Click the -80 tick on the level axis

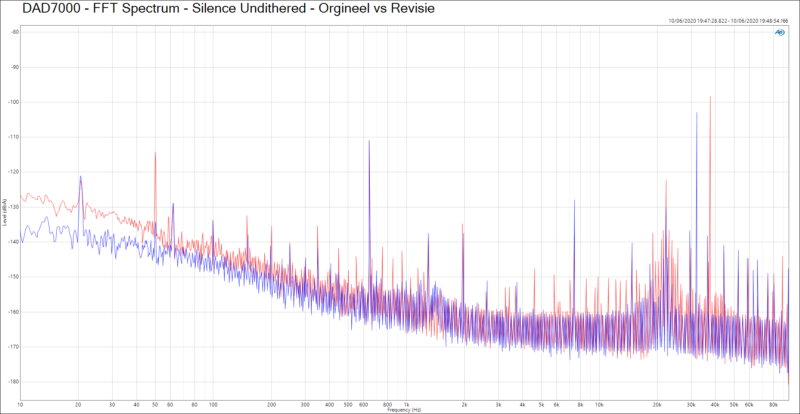(14, 32)
